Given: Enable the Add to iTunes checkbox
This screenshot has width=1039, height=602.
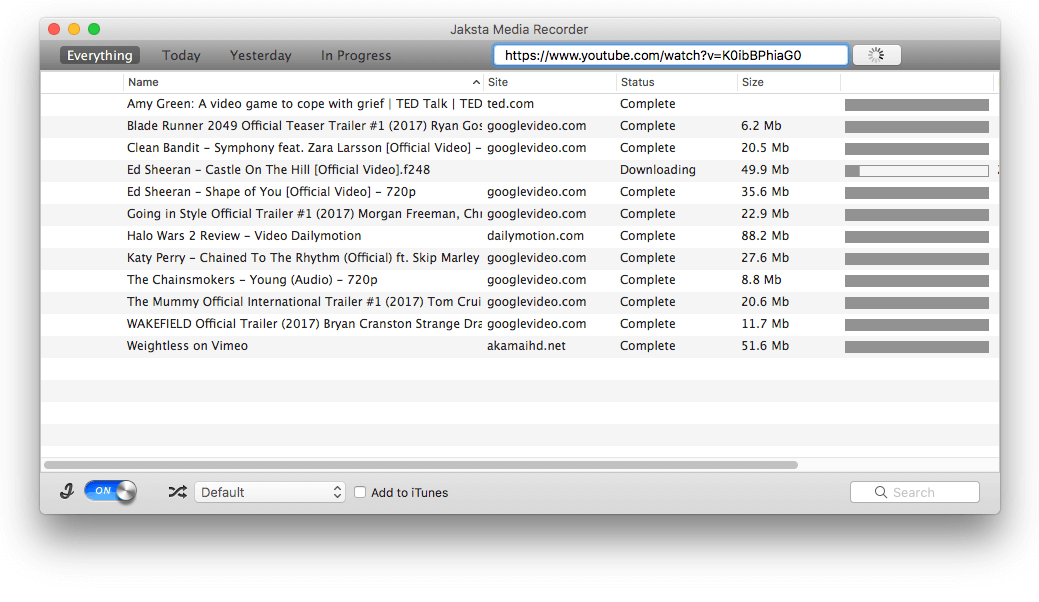Looking at the screenshot, I should 360,492.
